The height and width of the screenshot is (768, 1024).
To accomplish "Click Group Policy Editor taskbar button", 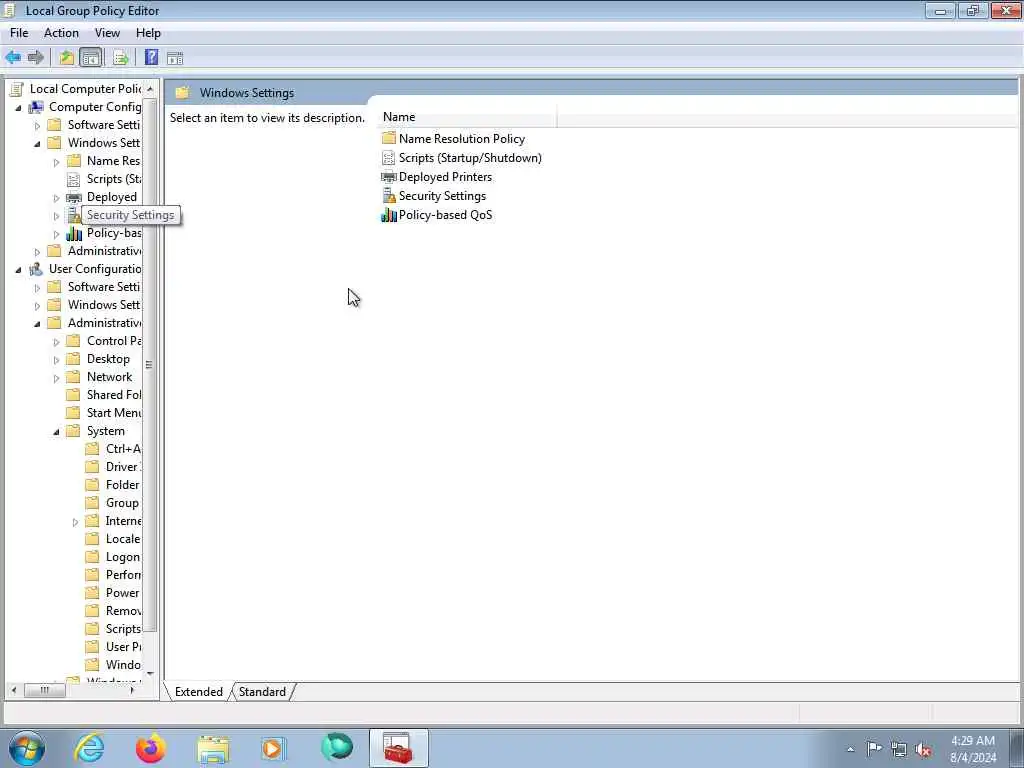I will tap(398, 748).
